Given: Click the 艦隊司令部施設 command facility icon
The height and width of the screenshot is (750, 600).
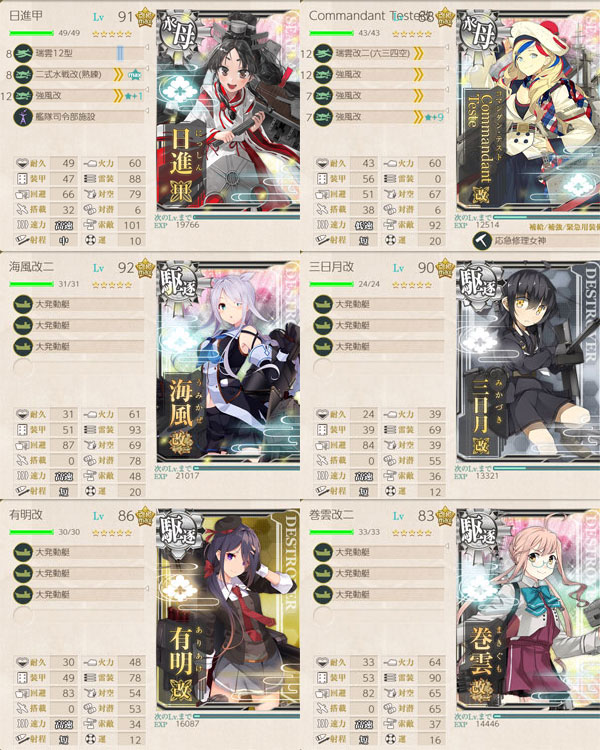Looking at the screenshot, I should tap(22, 117).
